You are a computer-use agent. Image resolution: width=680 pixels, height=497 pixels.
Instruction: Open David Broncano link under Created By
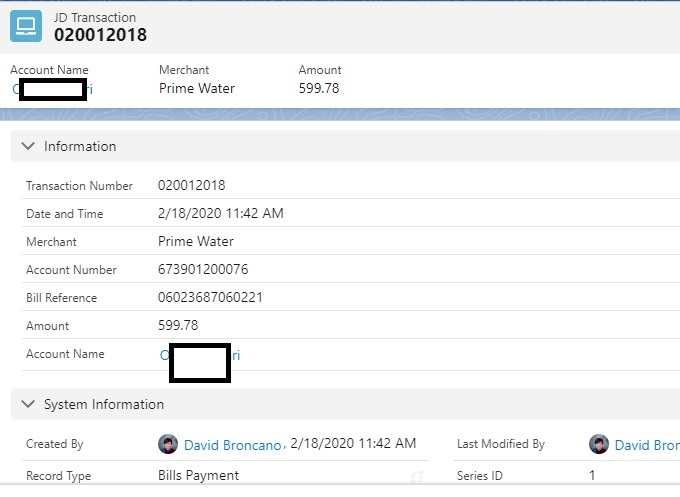click(x=233, y=445)
